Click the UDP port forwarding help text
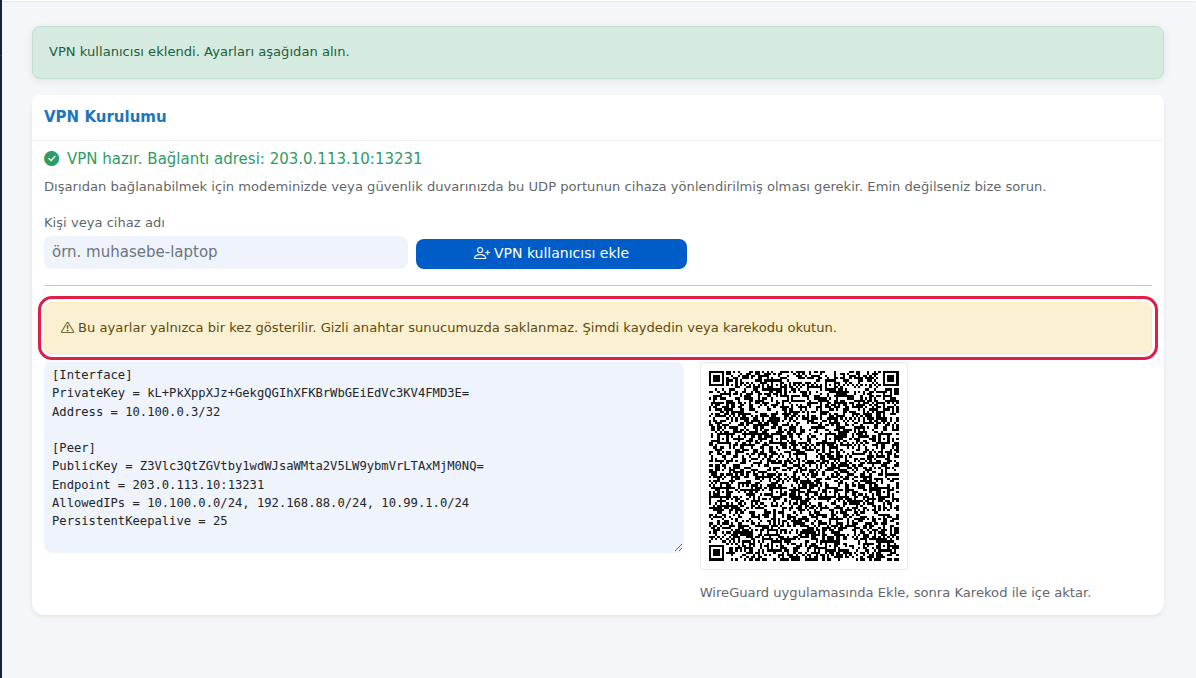This screenshot has height=678, width=1196. click(545, 187)
